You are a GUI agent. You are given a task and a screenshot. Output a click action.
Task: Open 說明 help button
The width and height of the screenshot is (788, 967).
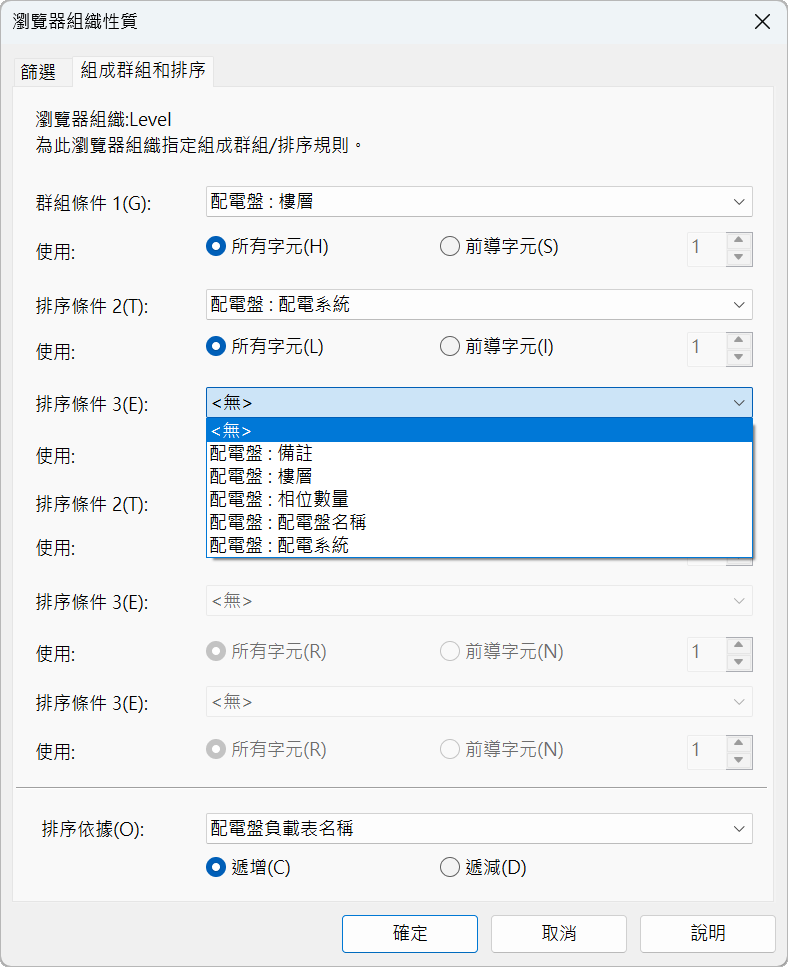(708, 933)
